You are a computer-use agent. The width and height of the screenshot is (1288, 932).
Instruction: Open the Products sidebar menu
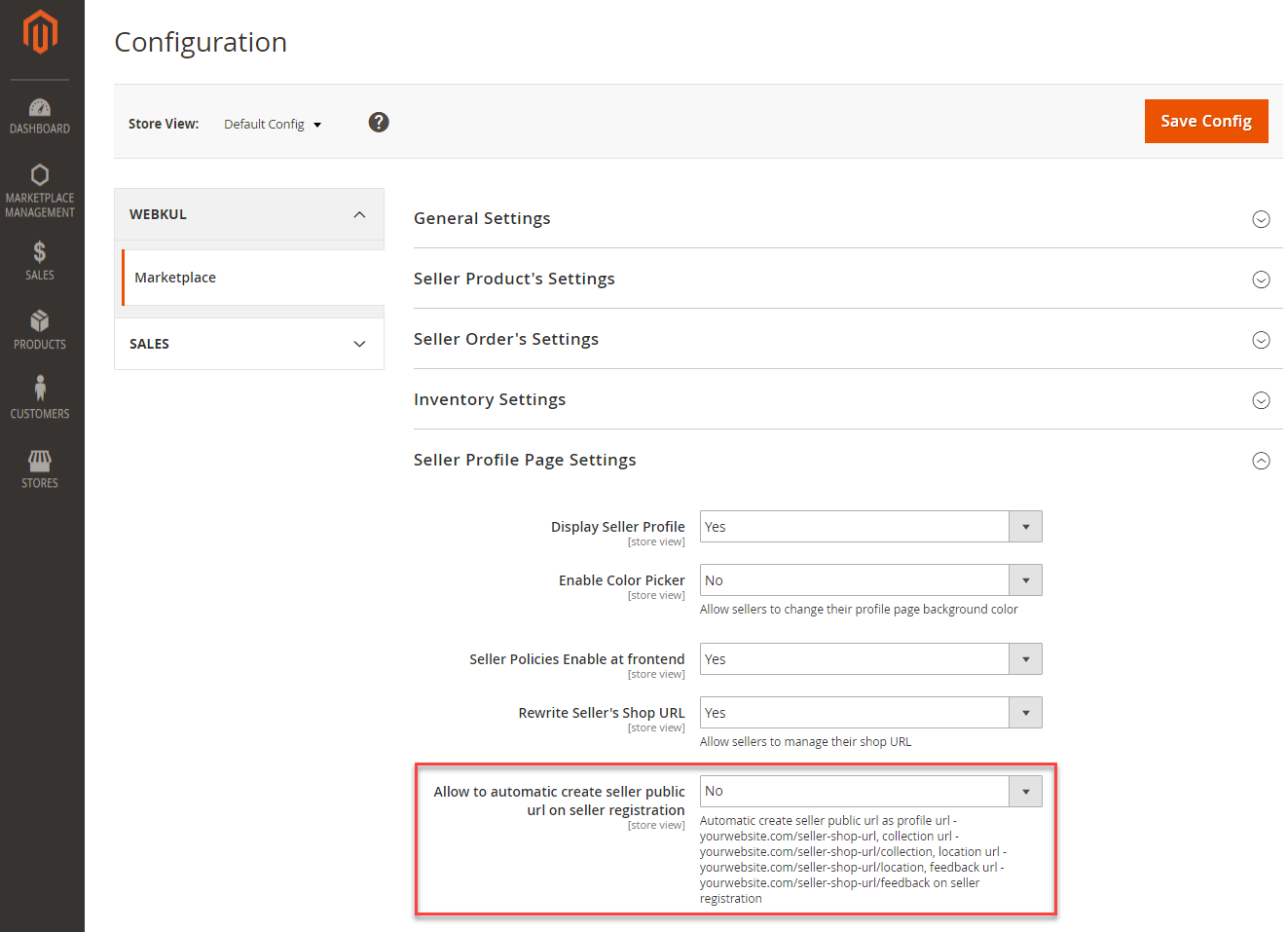pos(40,330)
